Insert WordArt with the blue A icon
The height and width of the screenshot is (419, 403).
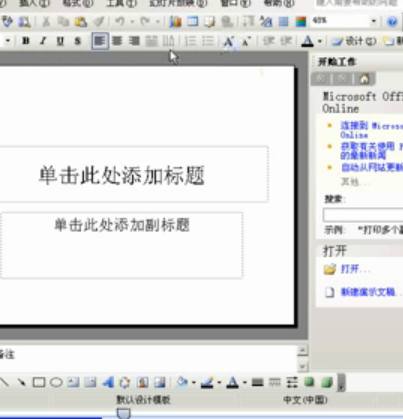coord(108,382)
